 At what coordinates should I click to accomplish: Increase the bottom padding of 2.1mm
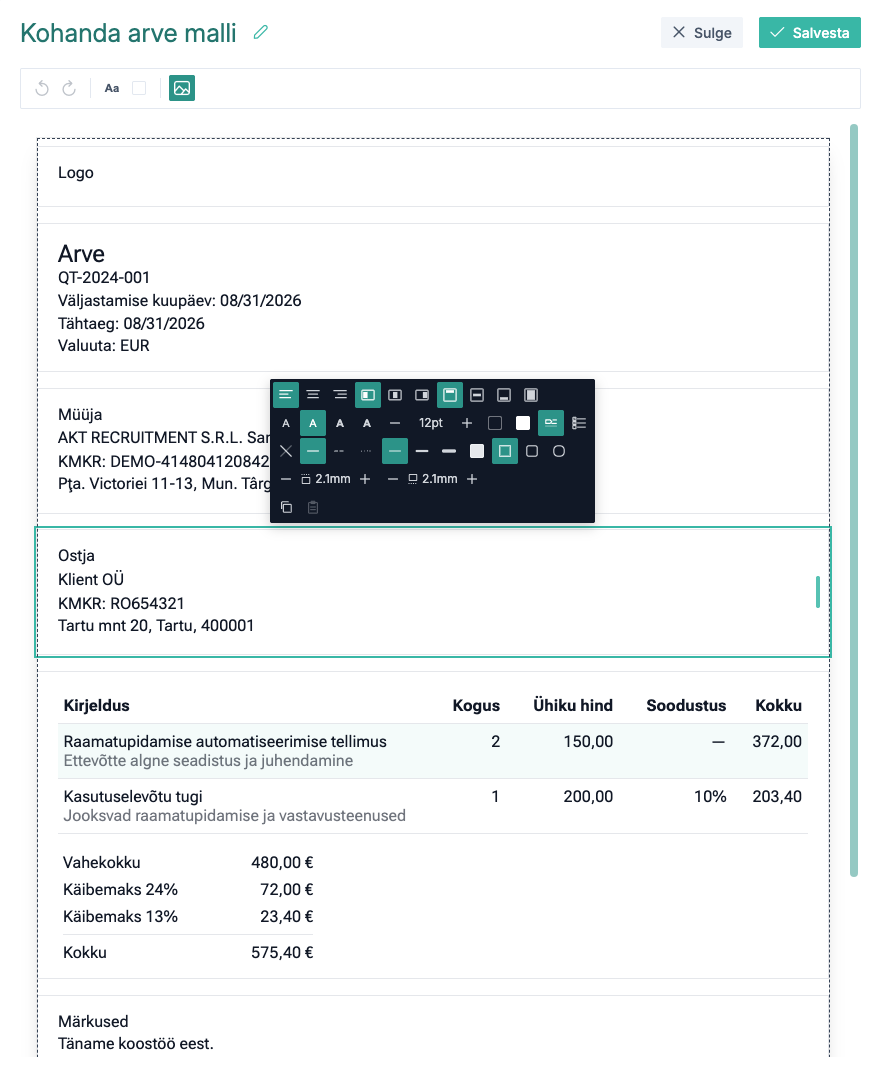pyautogui.click(x=472, y=479)
